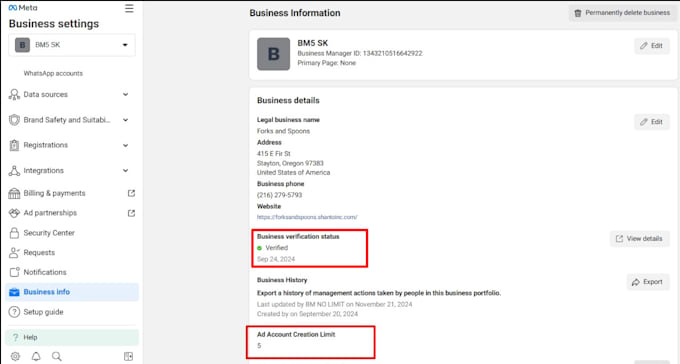Image resolution: width=680 pixels, height=364 pixels.
Task: Click the Business info briefcase icon
Action: [14, 292]
